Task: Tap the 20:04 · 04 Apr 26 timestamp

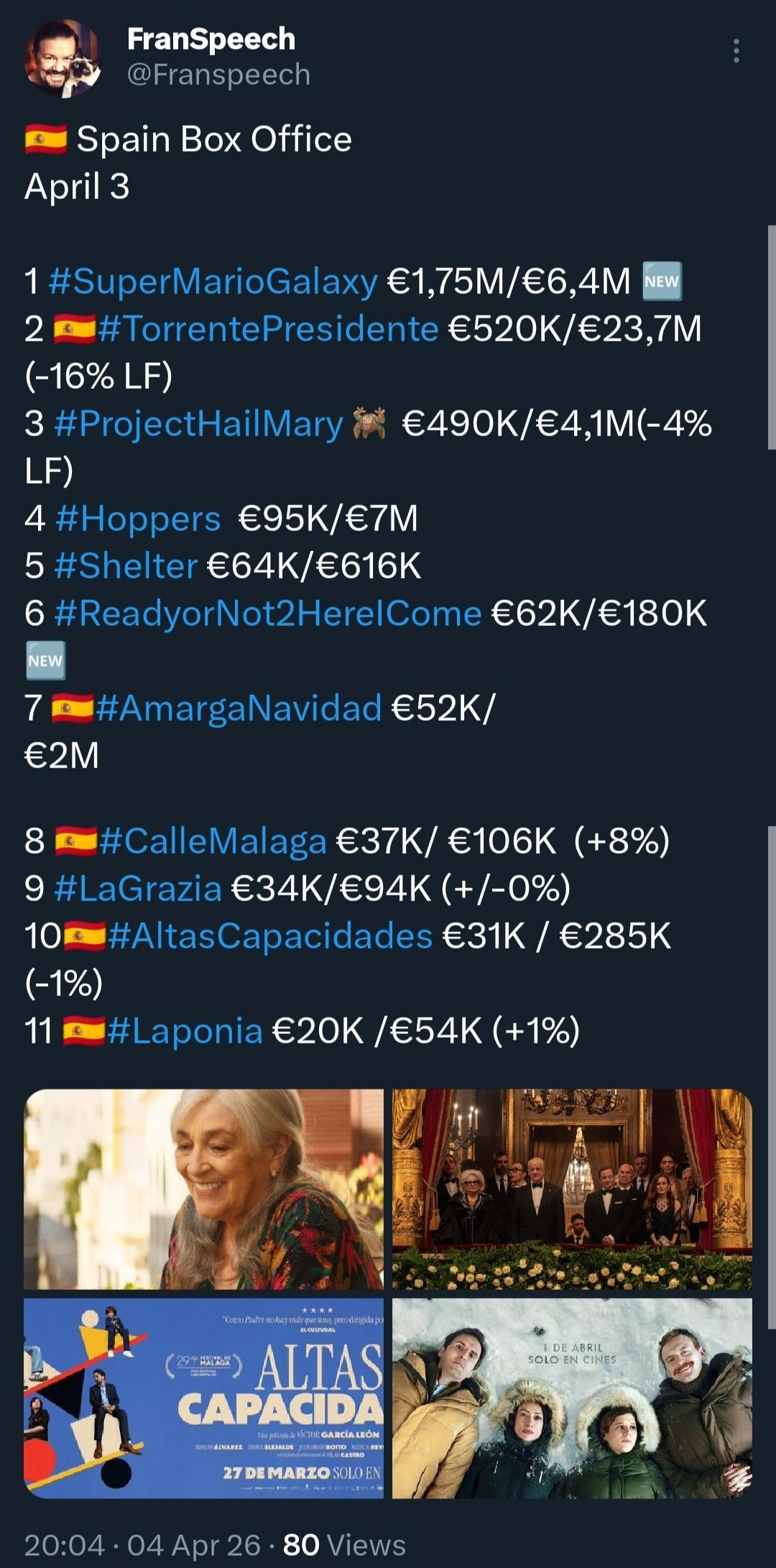Action: pyautogui.click(x=142, y=1545)
